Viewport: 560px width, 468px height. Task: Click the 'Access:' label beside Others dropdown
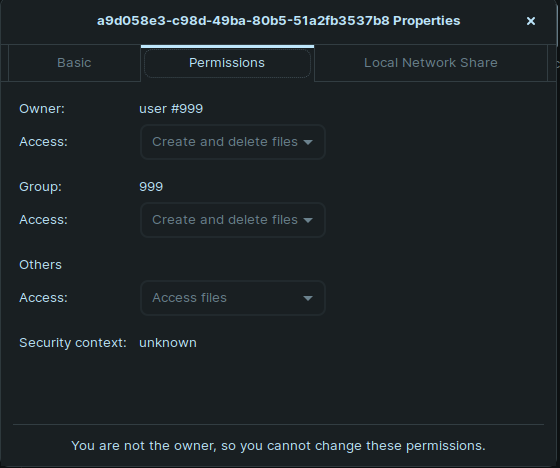[x=43, y=298]
